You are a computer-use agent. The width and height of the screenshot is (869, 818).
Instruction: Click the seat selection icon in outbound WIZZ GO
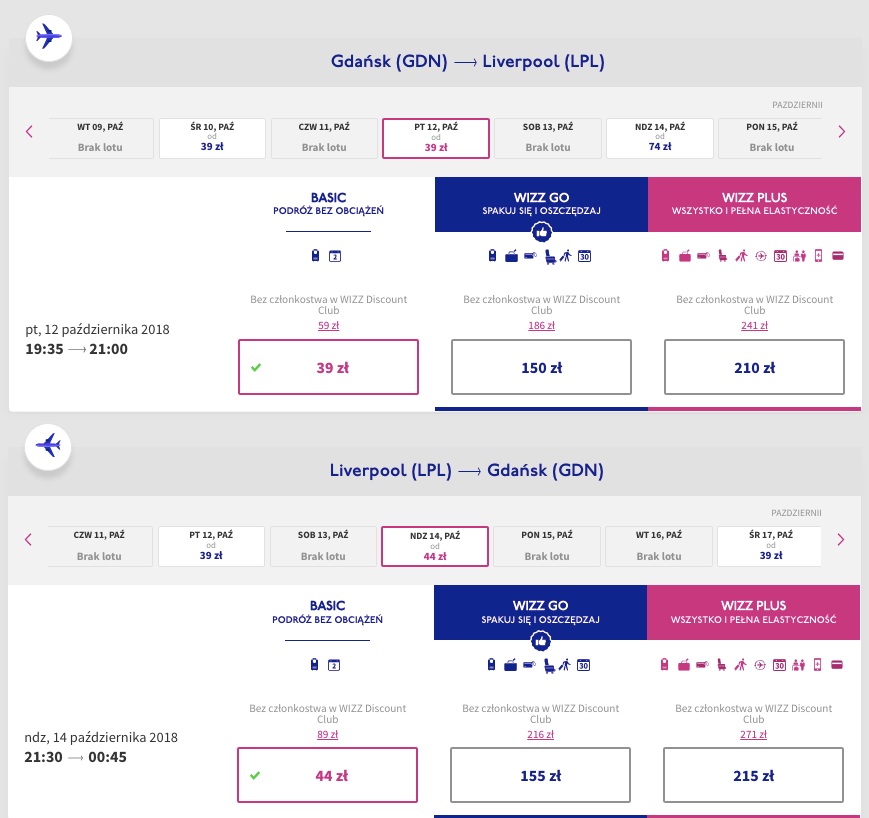549,256
